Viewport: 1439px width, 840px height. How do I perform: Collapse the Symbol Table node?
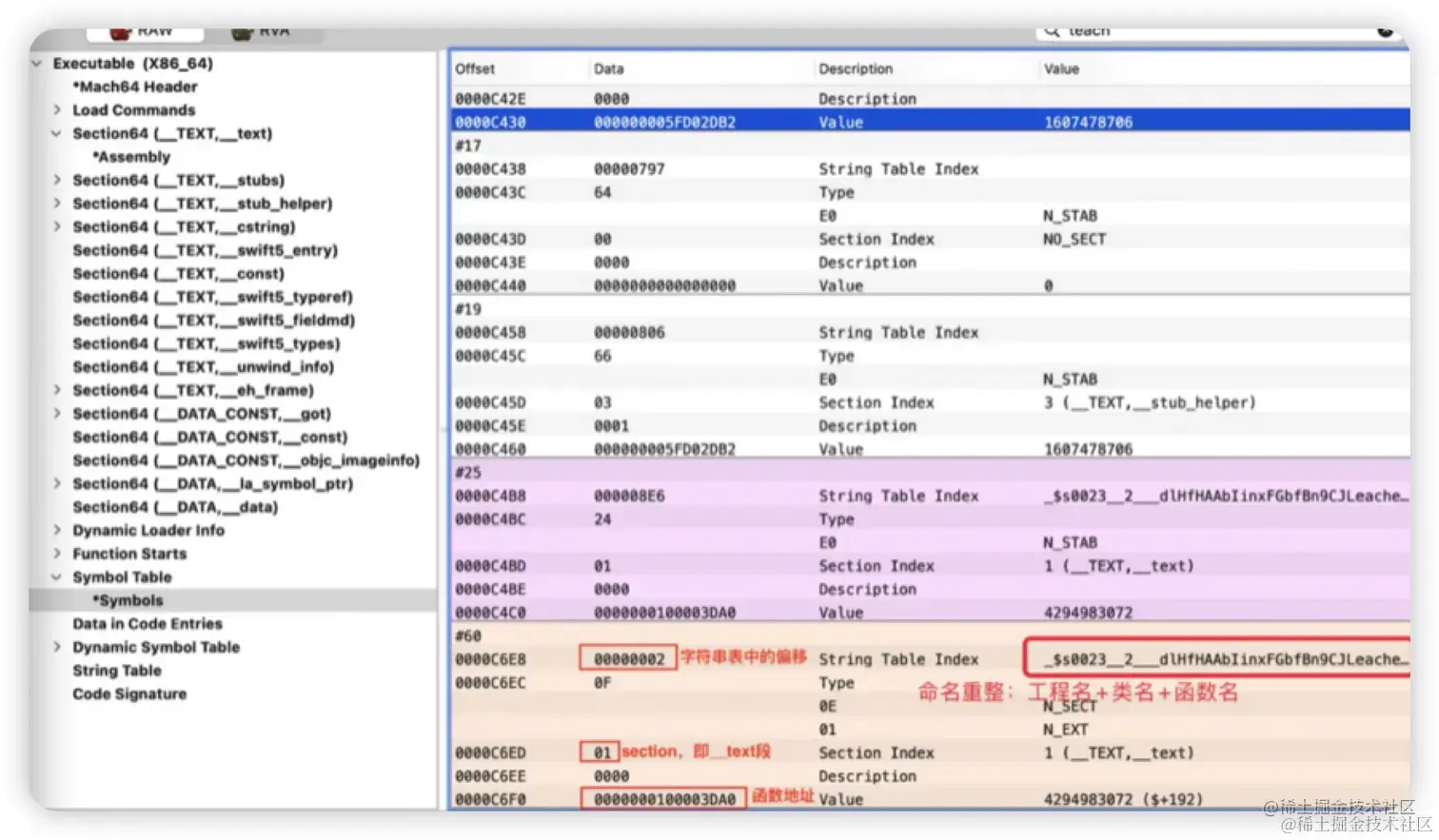(x=56, y=577)
